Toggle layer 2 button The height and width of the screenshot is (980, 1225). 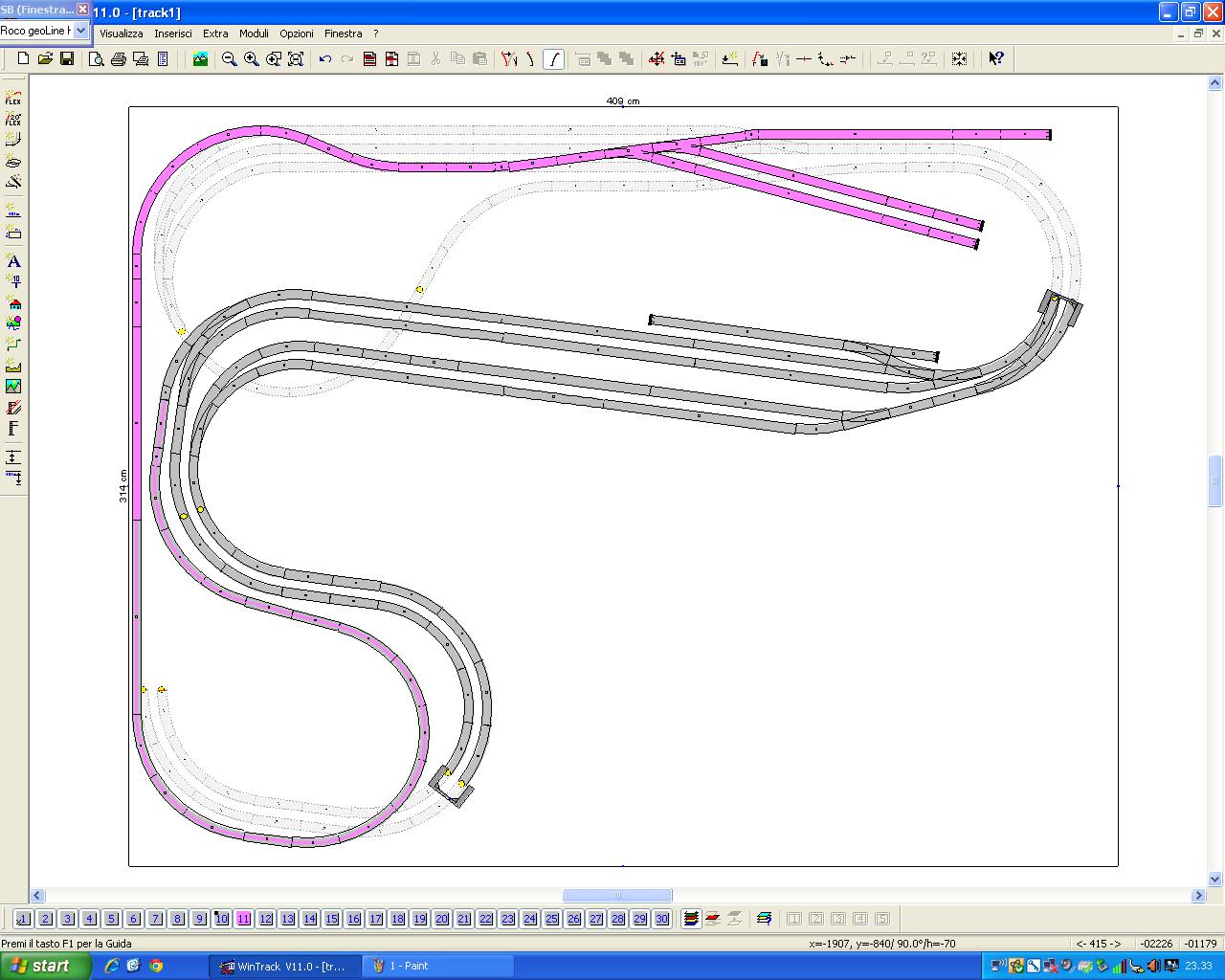(45, 919)
